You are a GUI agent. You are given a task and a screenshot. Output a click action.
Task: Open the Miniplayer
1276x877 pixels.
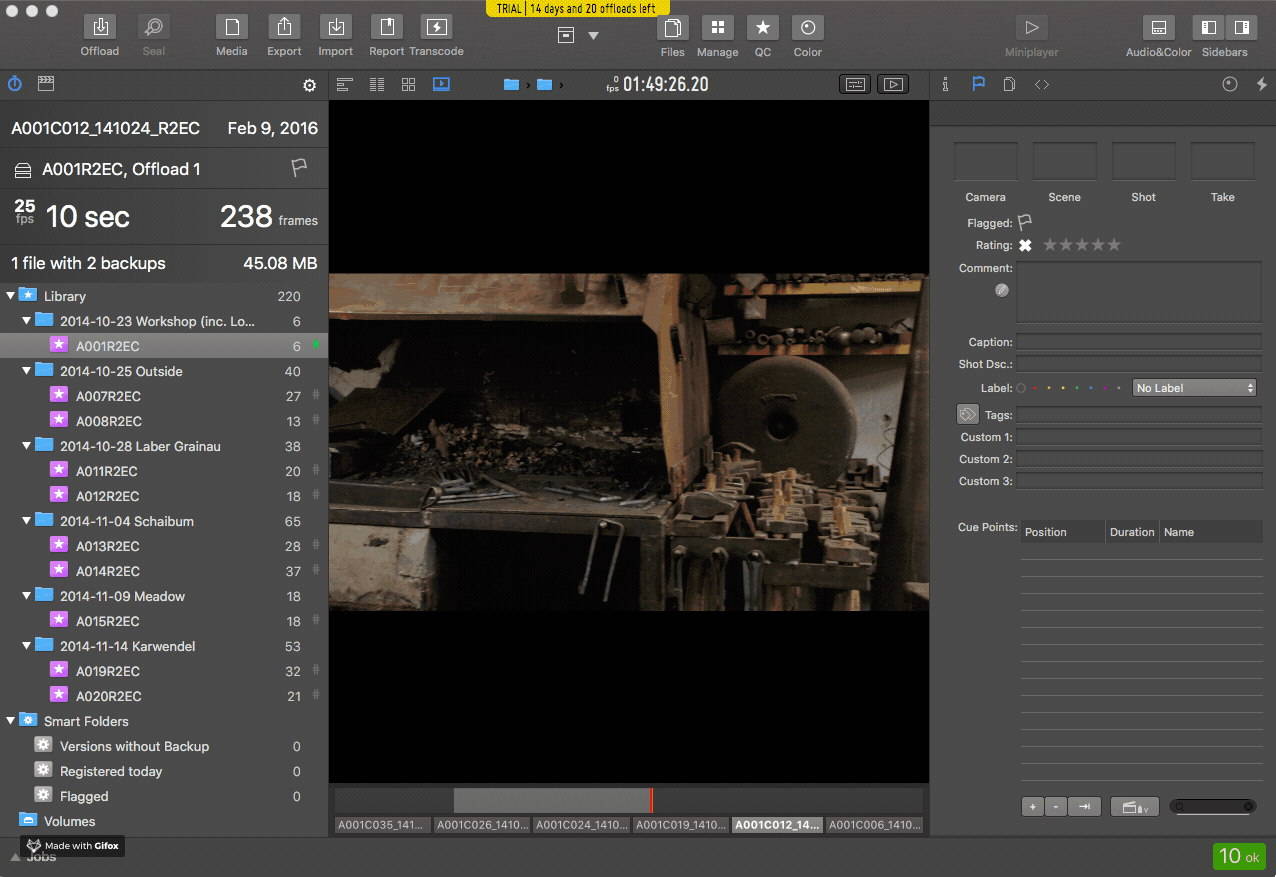point(1032,28)
